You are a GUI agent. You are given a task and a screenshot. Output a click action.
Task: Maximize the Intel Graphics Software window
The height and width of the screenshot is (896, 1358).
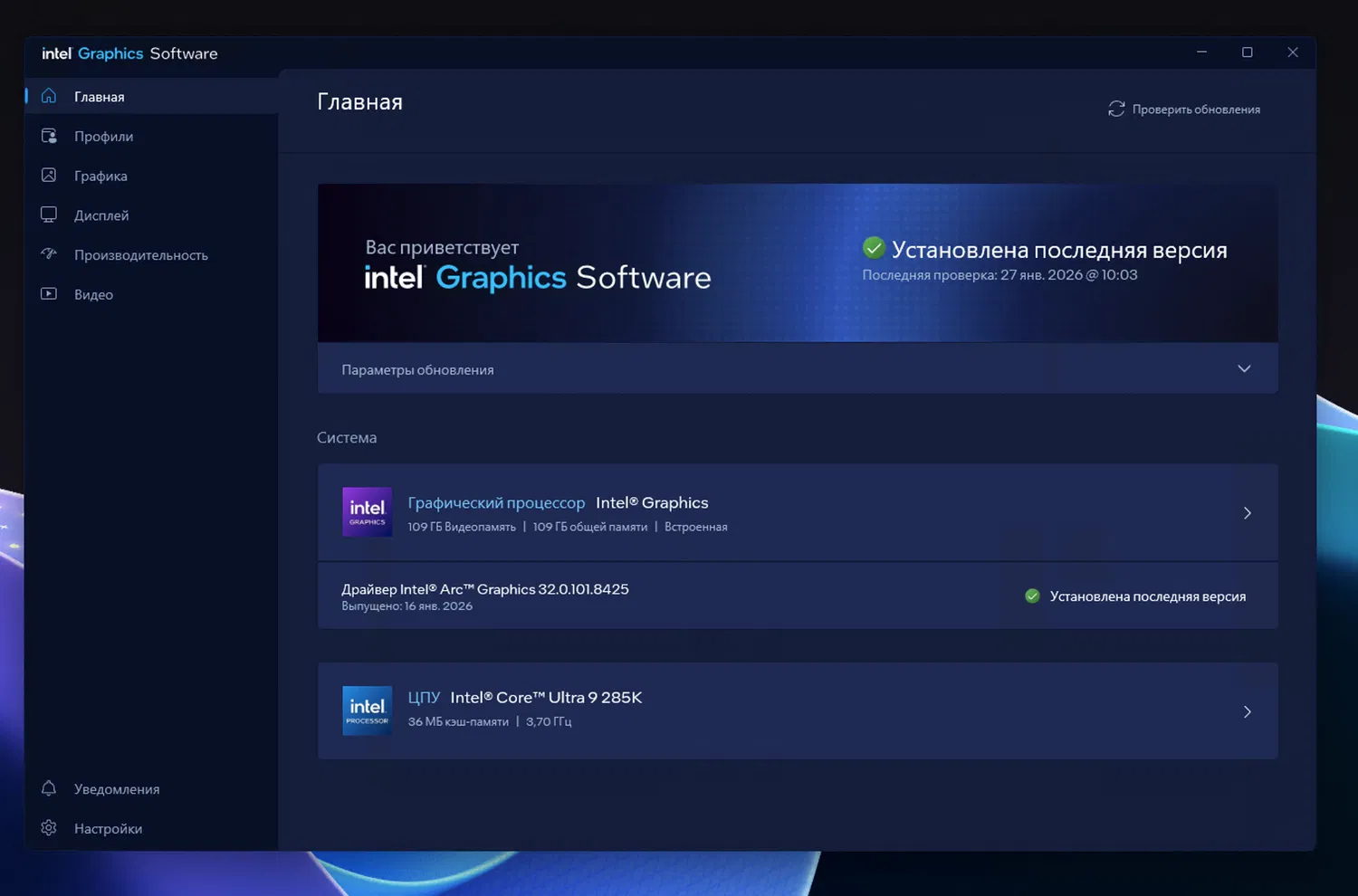(1248, 52)
